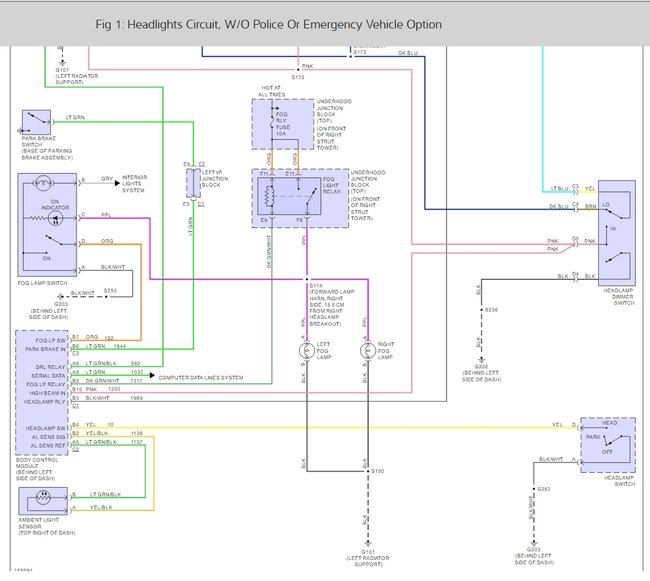Click the figure title Headlights Circuit text
650x581 pixels.
[x=268, y=24]
